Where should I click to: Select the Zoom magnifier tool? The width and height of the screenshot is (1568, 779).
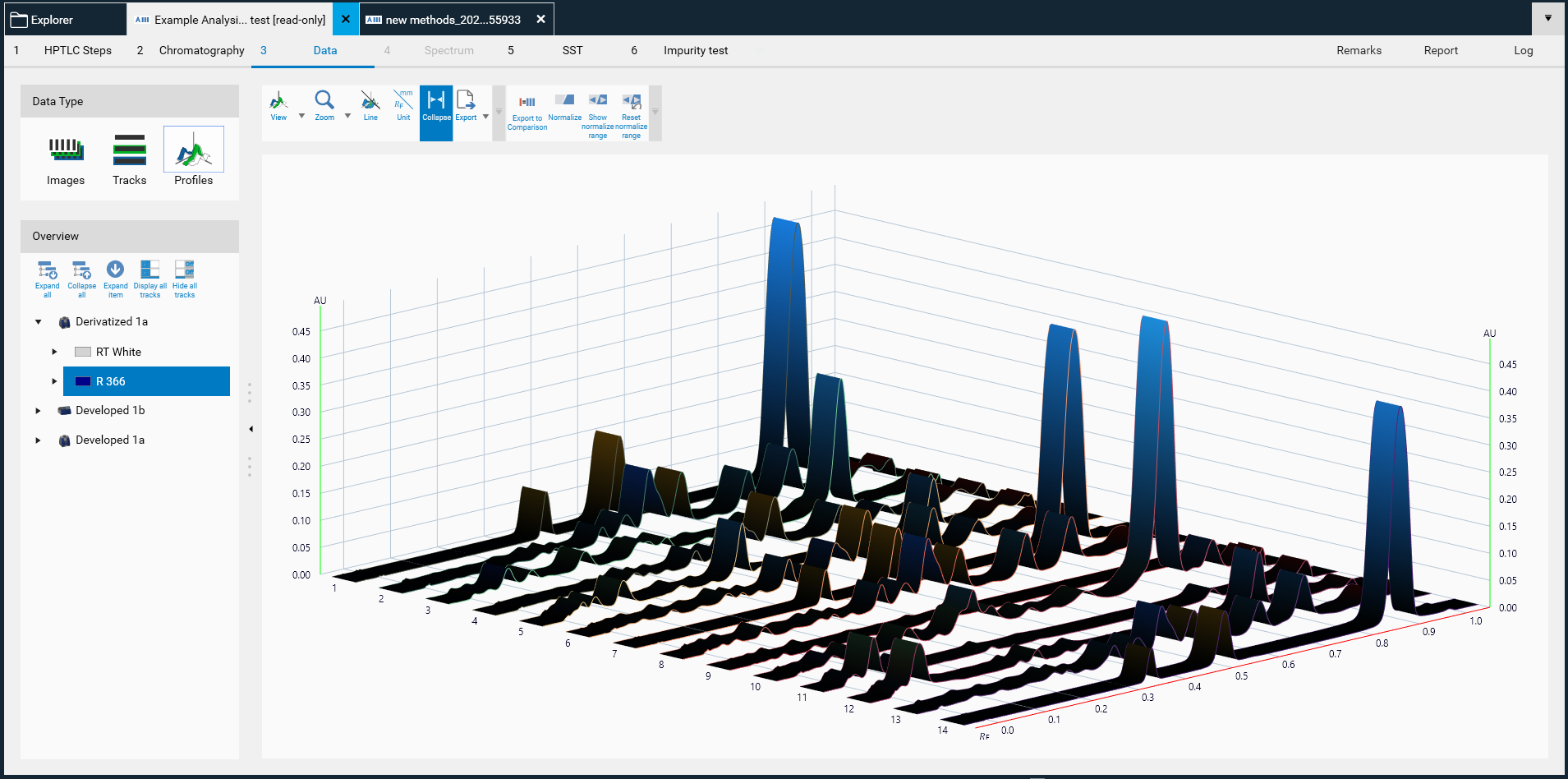tap(324, 107)
